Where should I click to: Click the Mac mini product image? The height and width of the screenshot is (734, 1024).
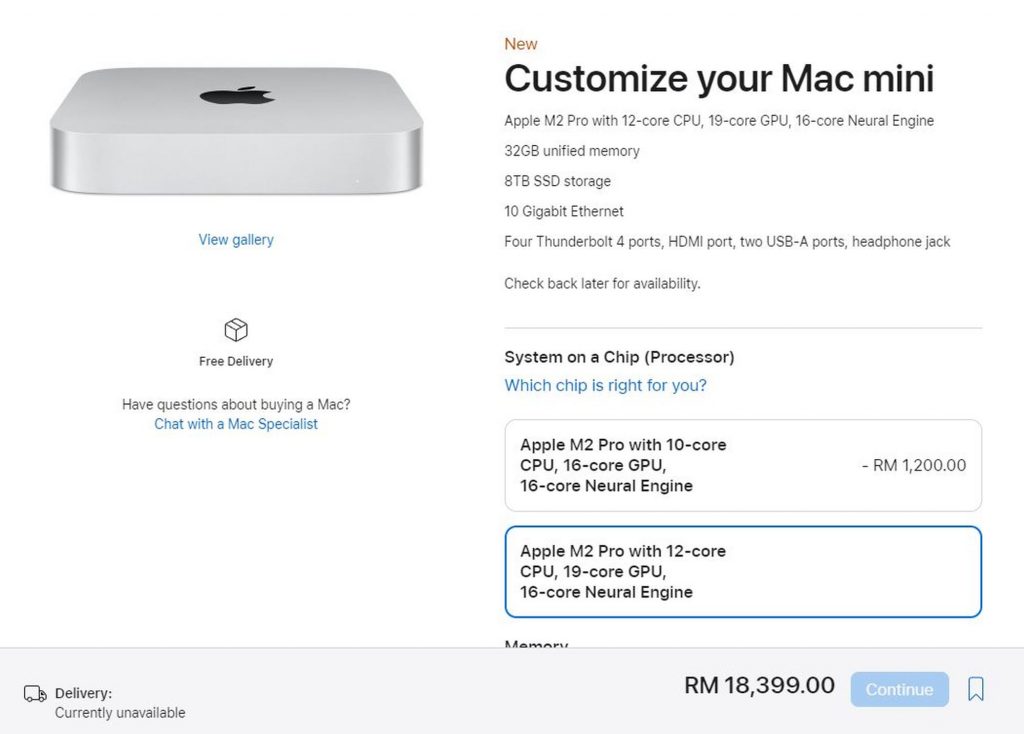click(x=236, y=130)
